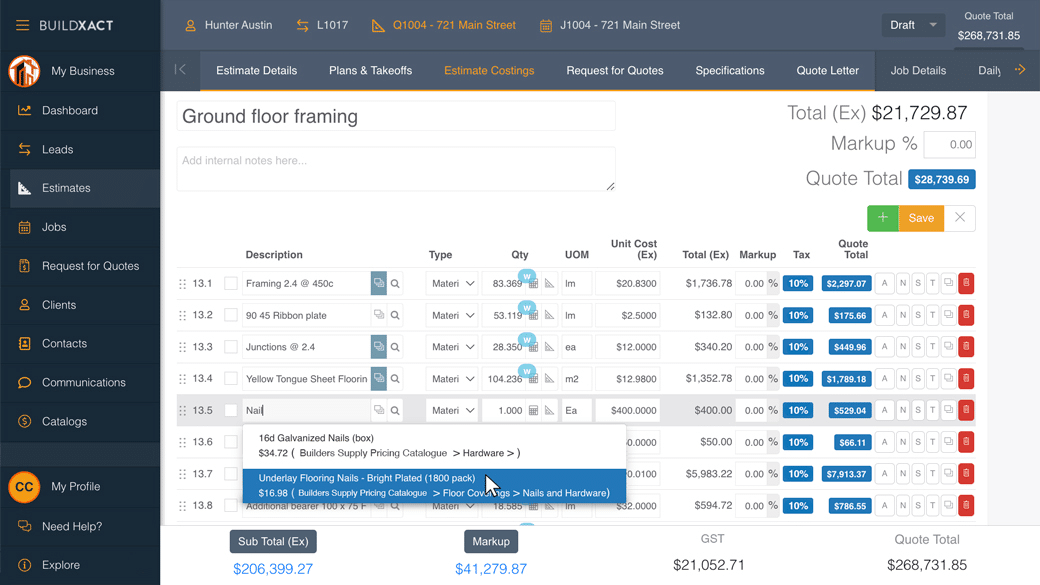Open the Draft status dropdown

click(x=913, y=25)
